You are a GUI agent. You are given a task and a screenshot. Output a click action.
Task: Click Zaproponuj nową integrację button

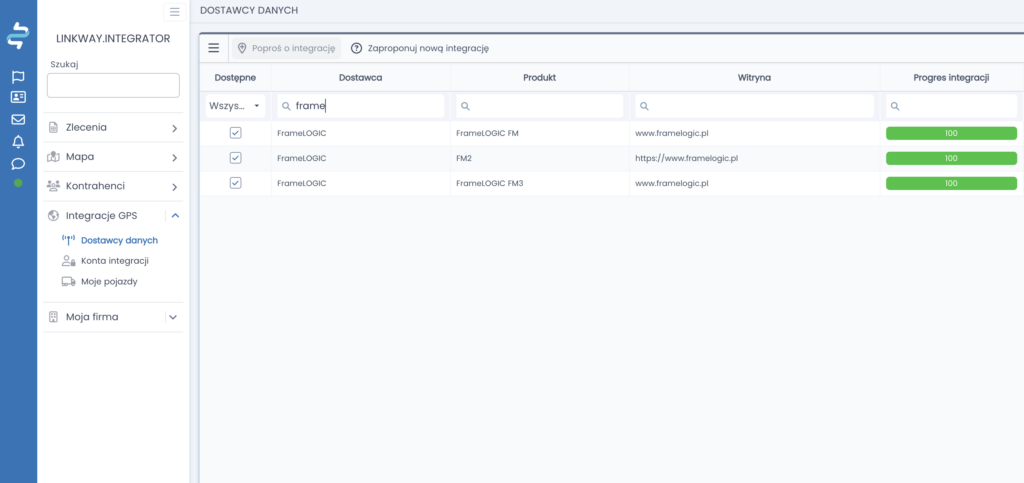(x=420, y=48)
